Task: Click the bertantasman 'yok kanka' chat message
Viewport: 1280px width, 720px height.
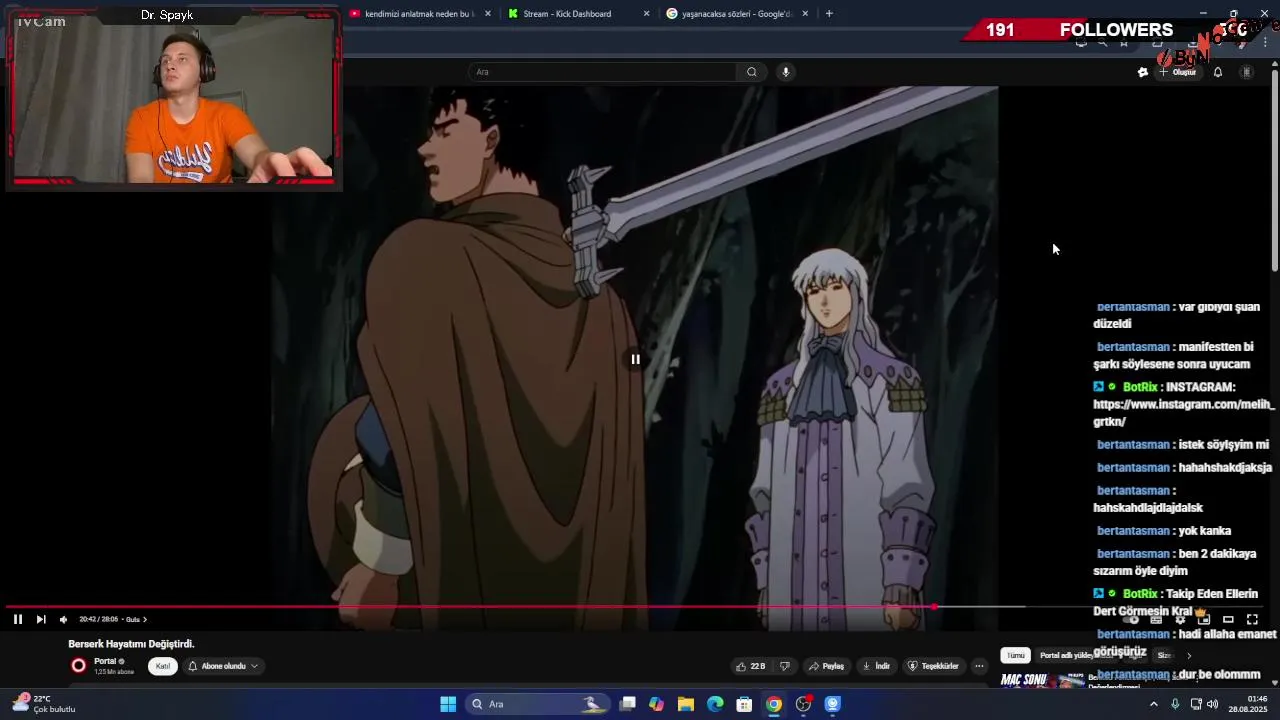Action: pyautogui.click(x=1164, y=531)
